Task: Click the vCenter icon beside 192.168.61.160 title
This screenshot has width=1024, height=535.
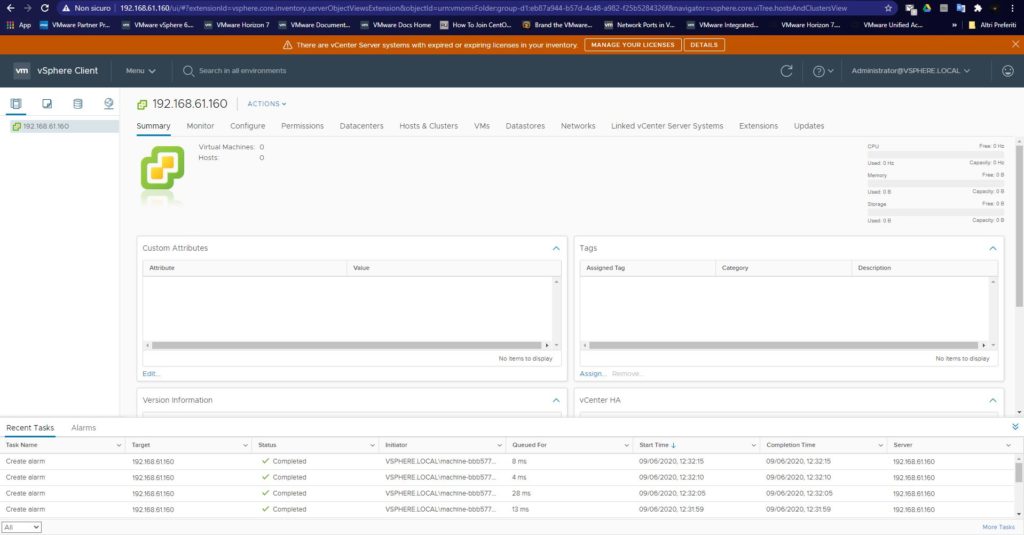Action: [142, 105]
